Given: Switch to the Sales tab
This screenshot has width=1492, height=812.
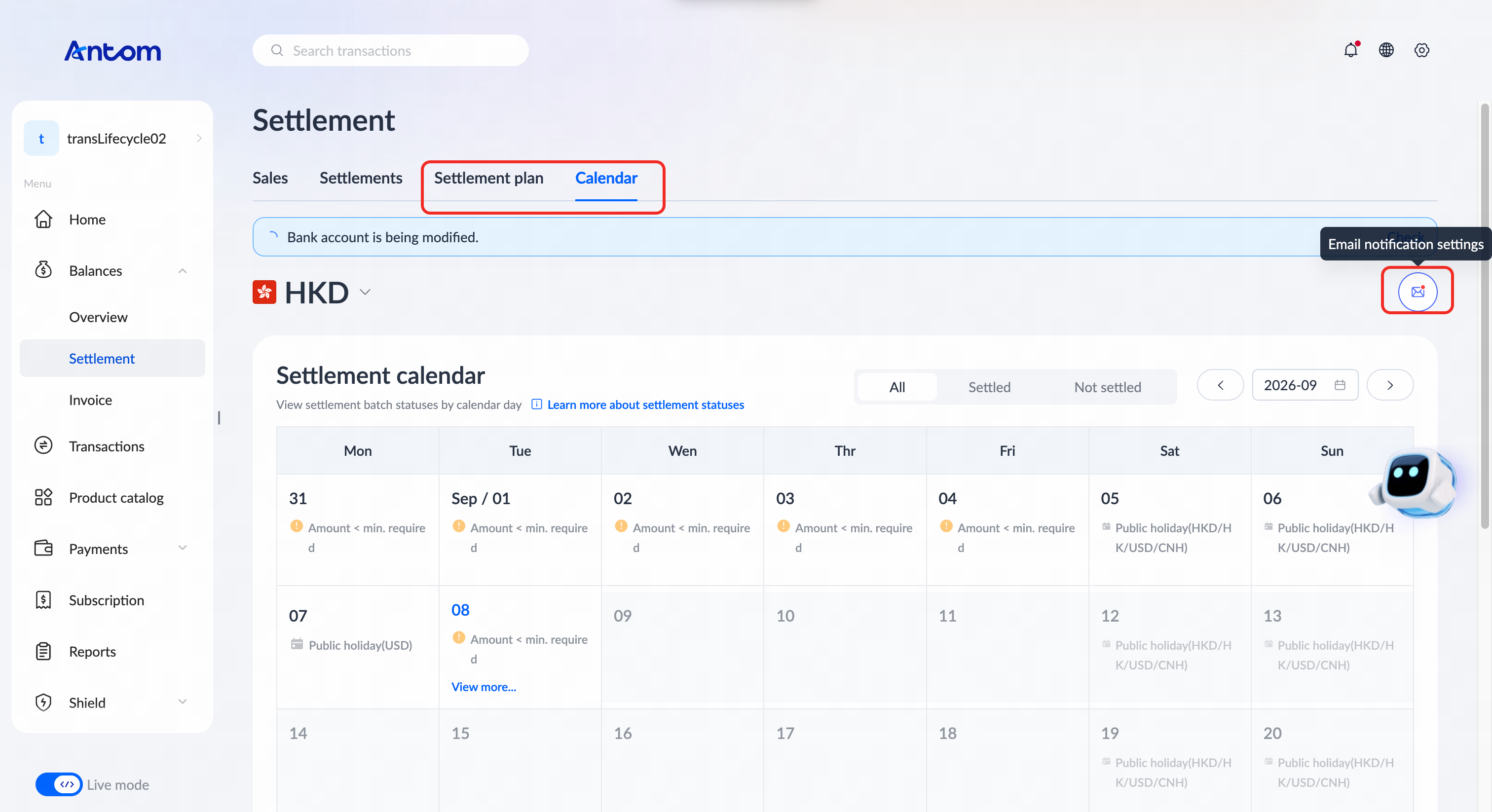Looking at the screenshot, I should pos(270,178).
